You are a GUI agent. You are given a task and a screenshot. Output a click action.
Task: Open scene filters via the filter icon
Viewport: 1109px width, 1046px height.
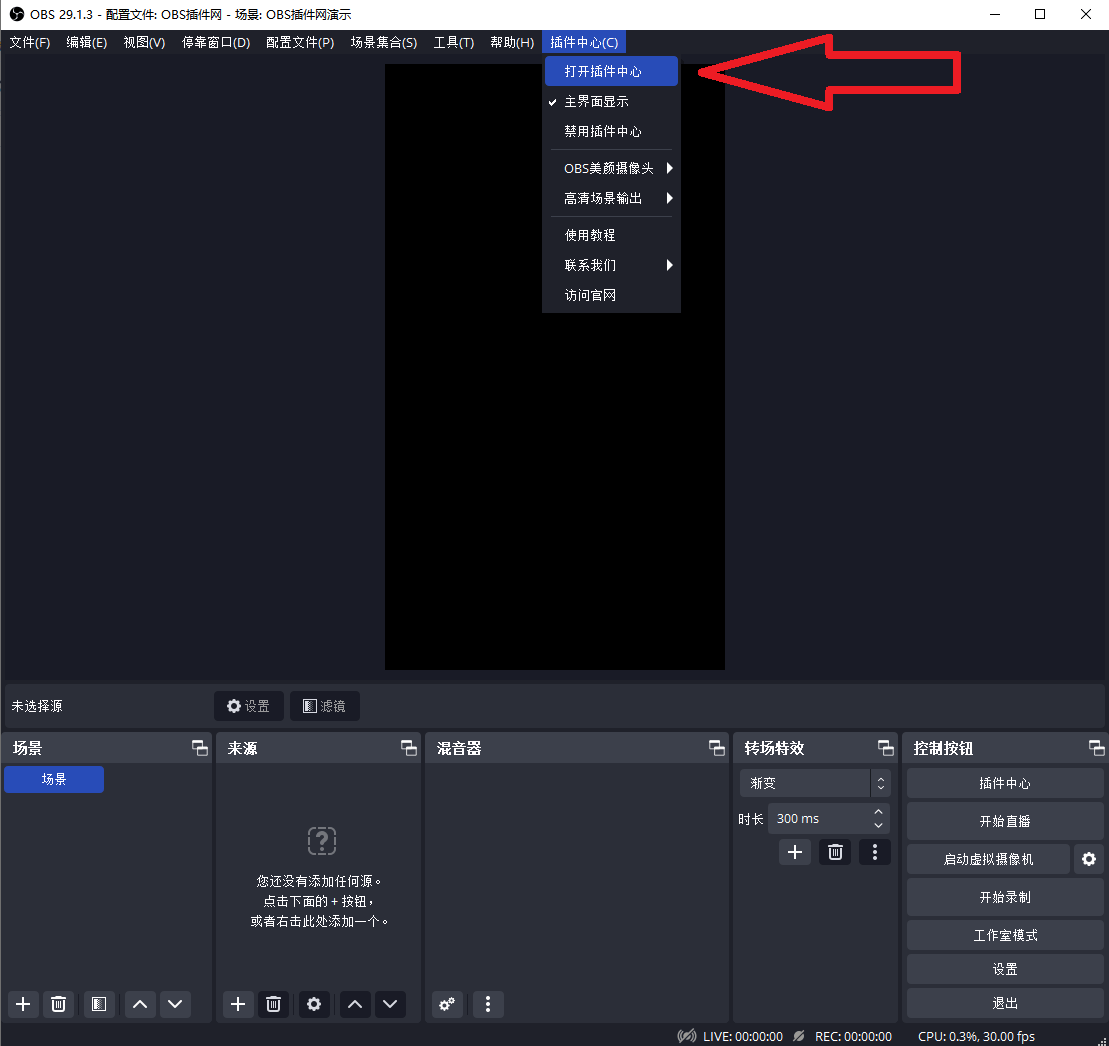pos(98,1004)
